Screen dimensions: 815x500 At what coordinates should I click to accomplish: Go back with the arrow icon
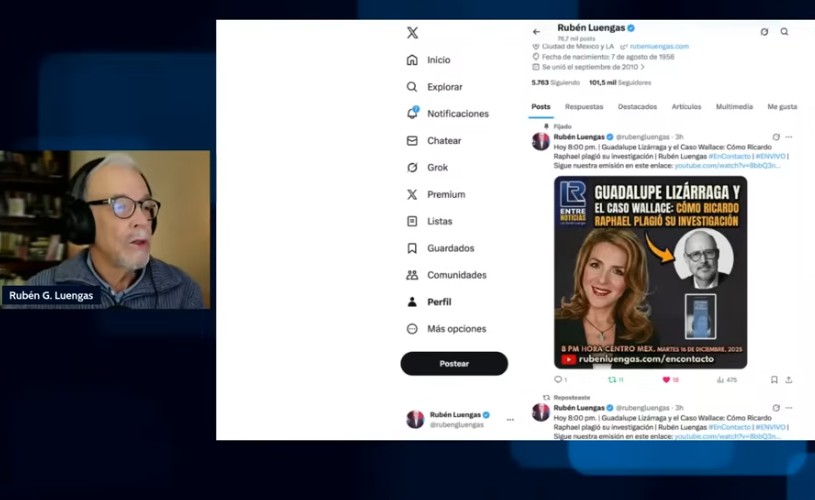pos(536,32)
